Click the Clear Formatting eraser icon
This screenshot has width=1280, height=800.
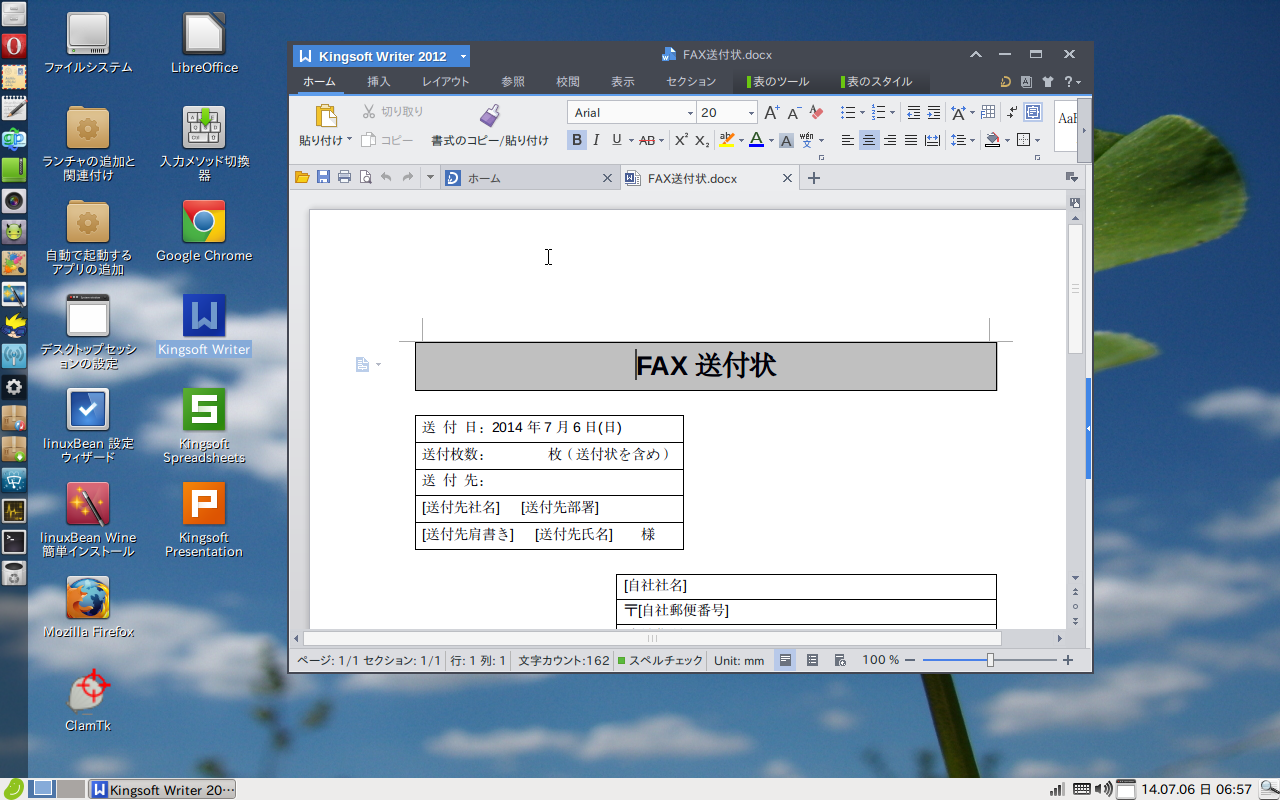click(816, 113)
